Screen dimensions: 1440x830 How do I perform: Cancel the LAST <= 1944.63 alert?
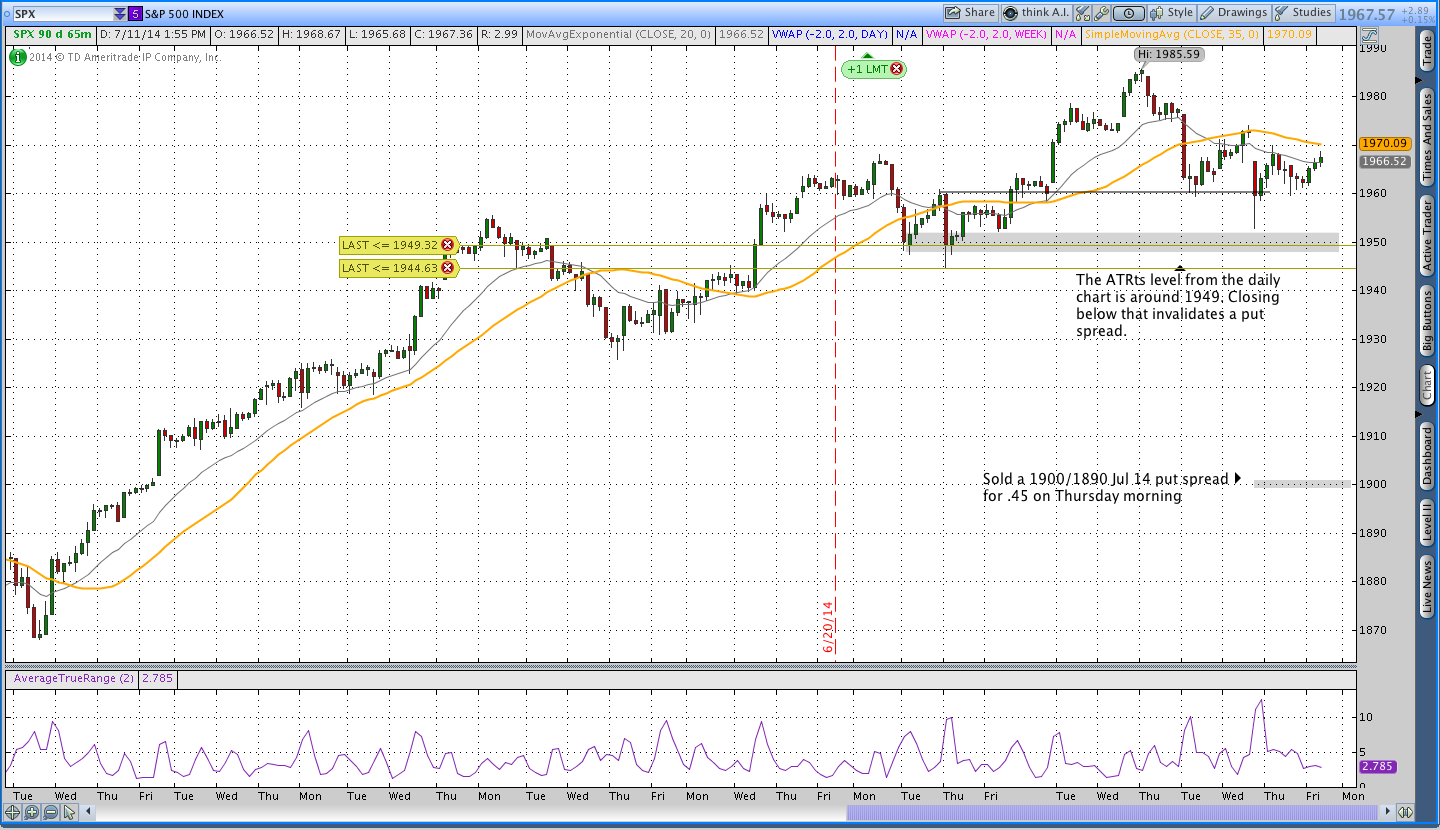(x=447, y=267)
